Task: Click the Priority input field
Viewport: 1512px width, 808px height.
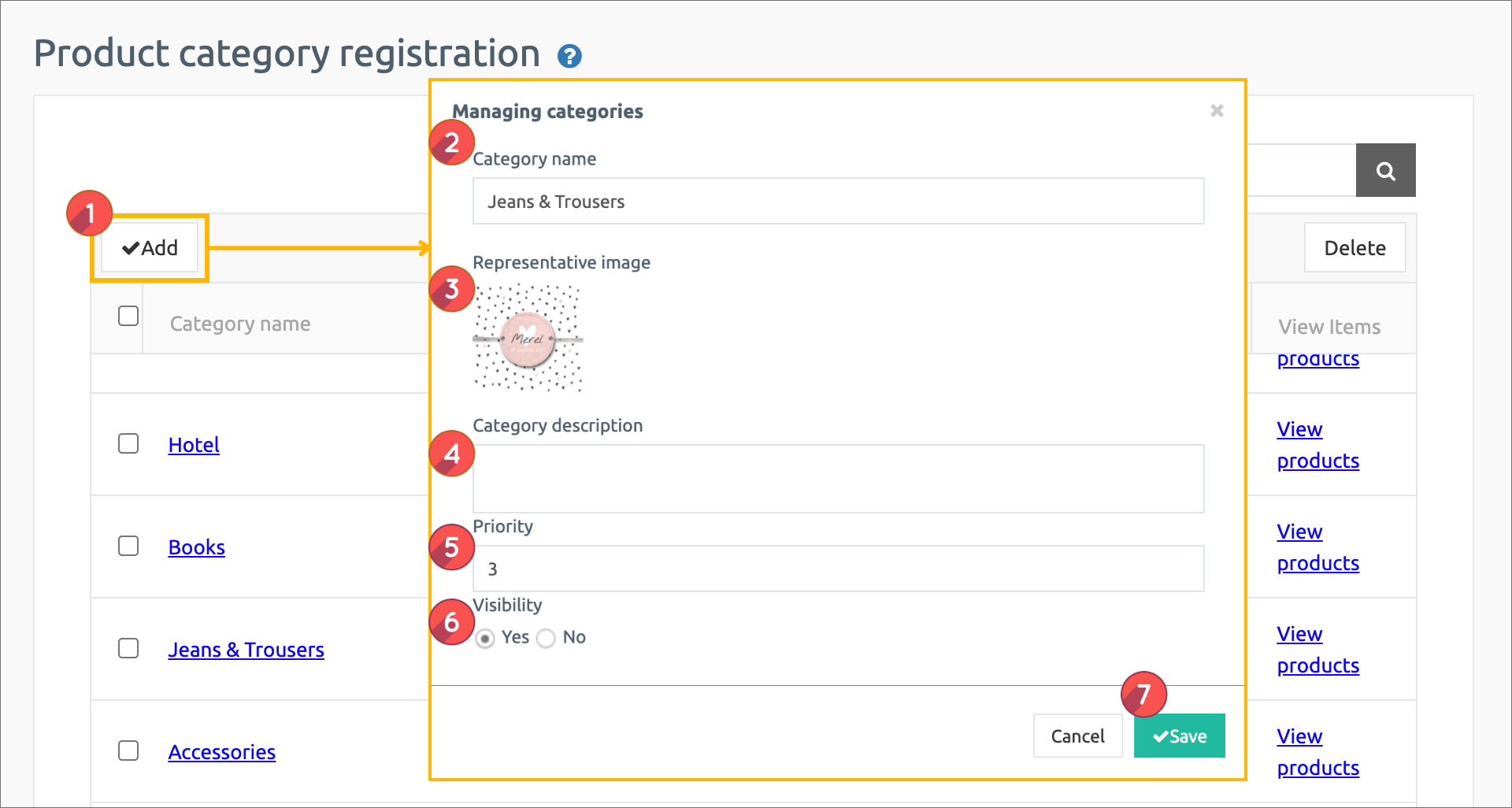Action: pyautogui.click(x=838, y=569)
